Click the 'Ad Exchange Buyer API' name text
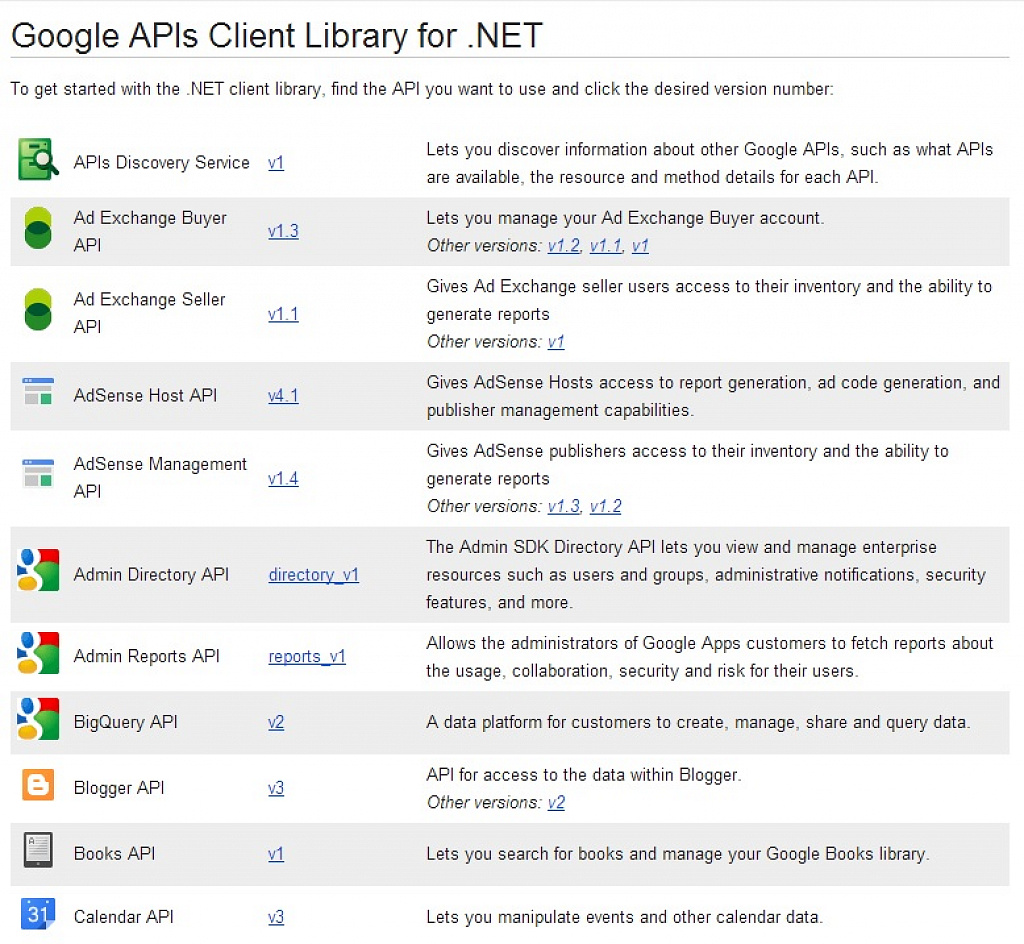Image resolution: width=1024 pixels, height=944 pixels. (x=150, y=231)
